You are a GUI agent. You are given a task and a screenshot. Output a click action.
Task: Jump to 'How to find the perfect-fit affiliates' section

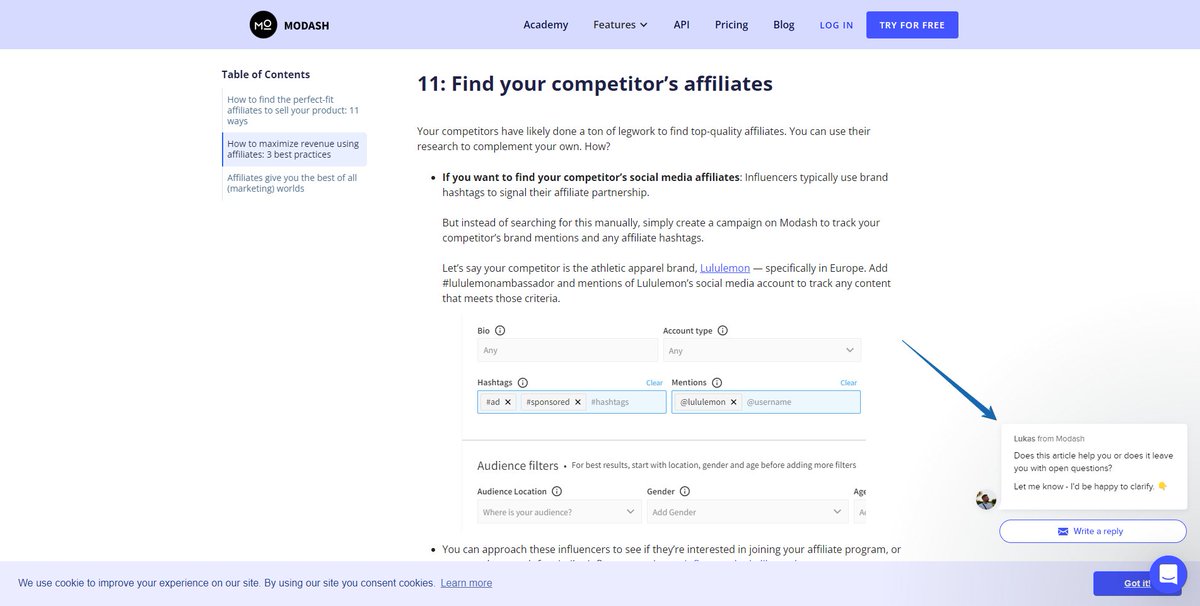coord(294,110)
